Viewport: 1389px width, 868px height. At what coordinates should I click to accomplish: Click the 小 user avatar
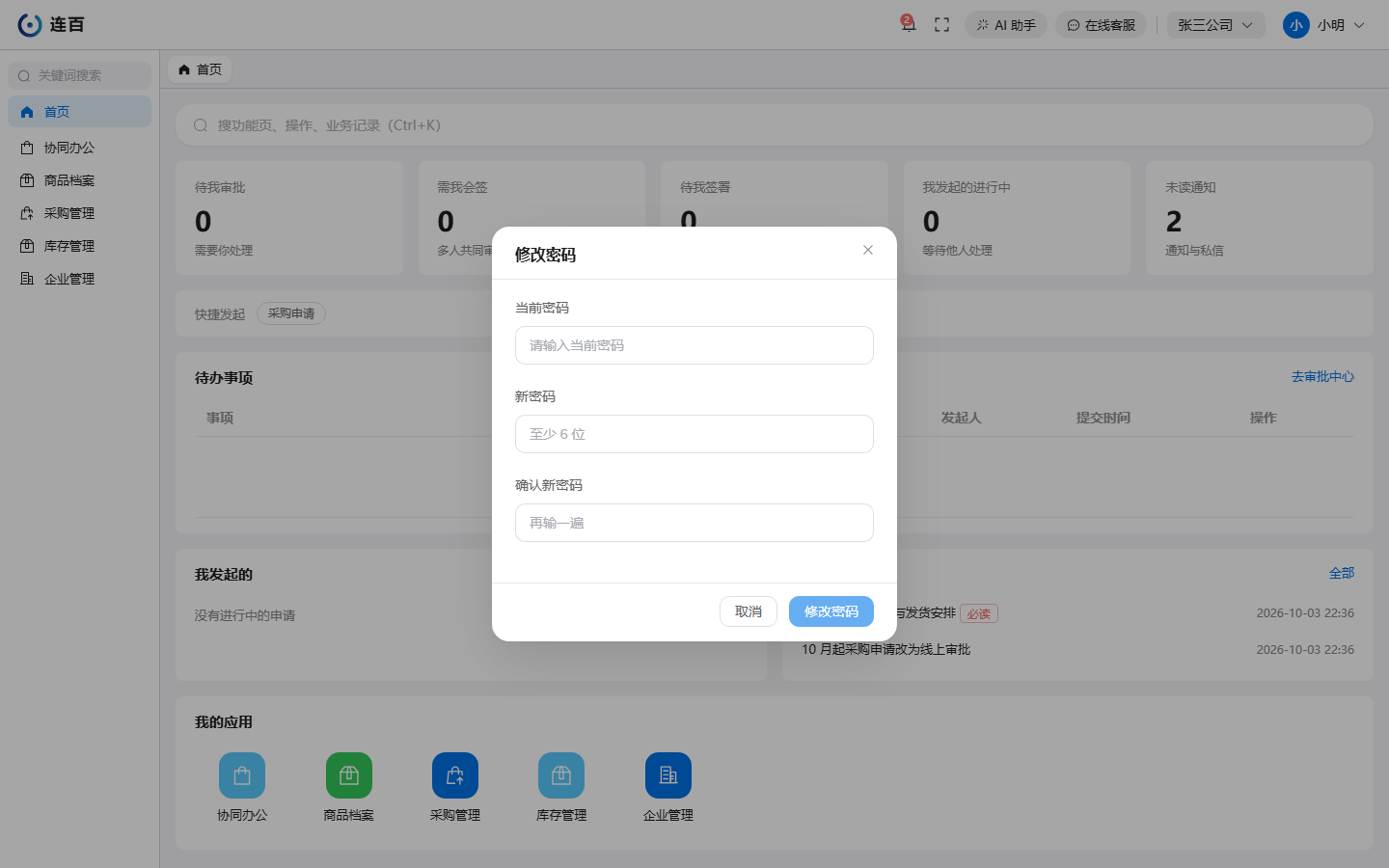point(1295,25)
